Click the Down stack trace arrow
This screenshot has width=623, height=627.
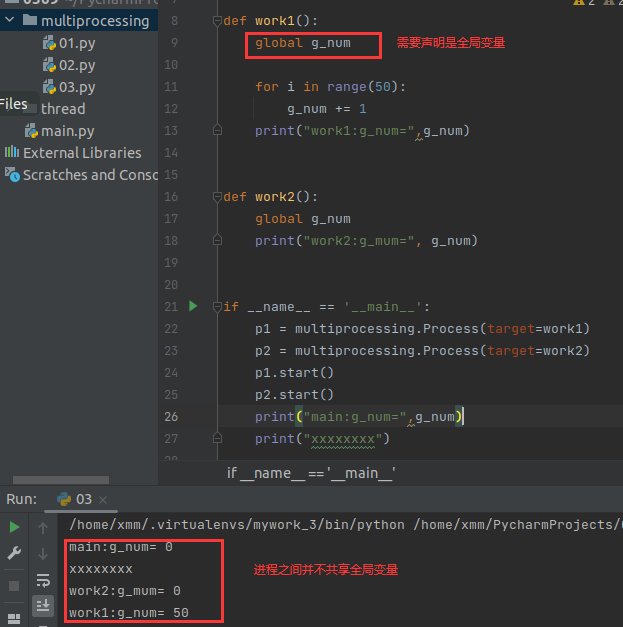43,554
